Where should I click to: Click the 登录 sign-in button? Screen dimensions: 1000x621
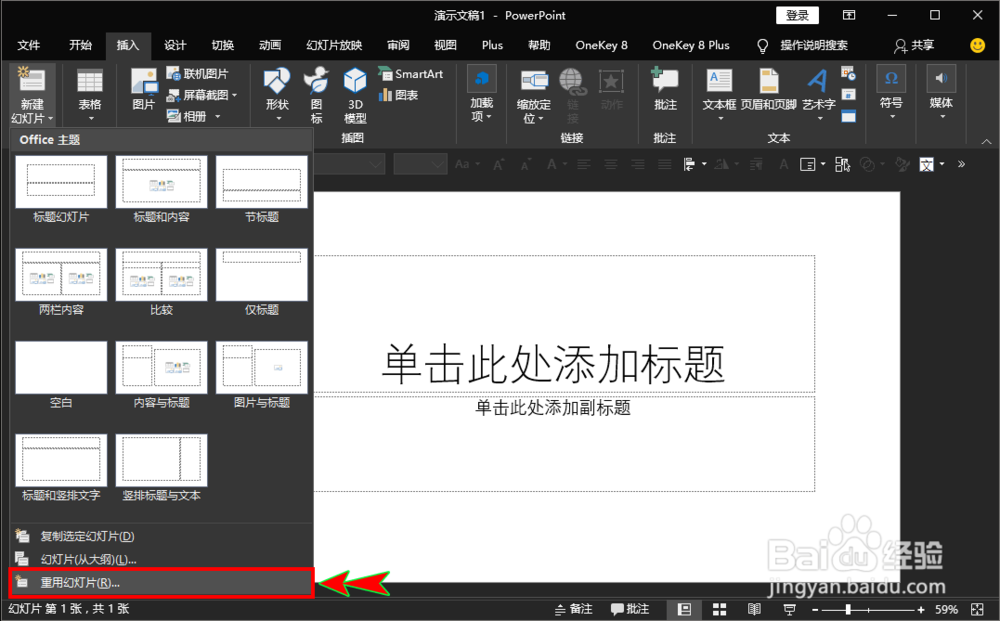(798, 14)
